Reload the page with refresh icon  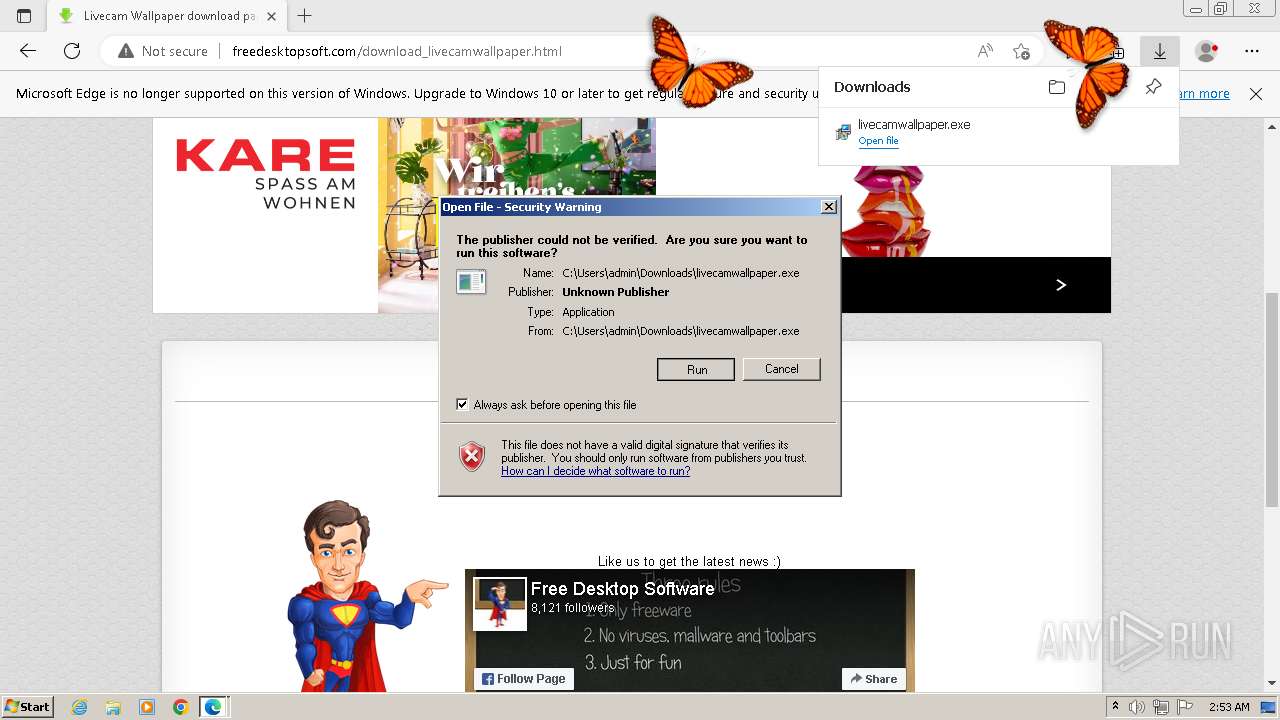pyautogui.click(x=72, y=51)
